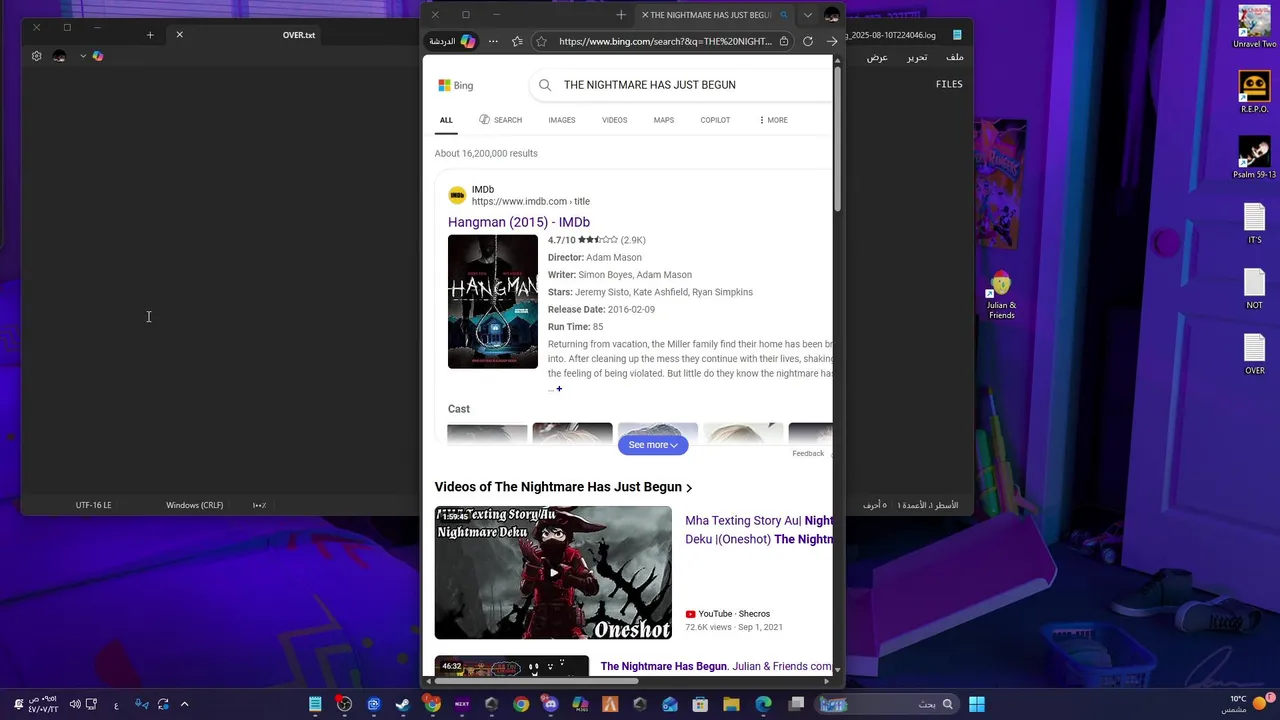Click the Hangman movie poster
The image size is (1280, 720).
click(493, 302)
